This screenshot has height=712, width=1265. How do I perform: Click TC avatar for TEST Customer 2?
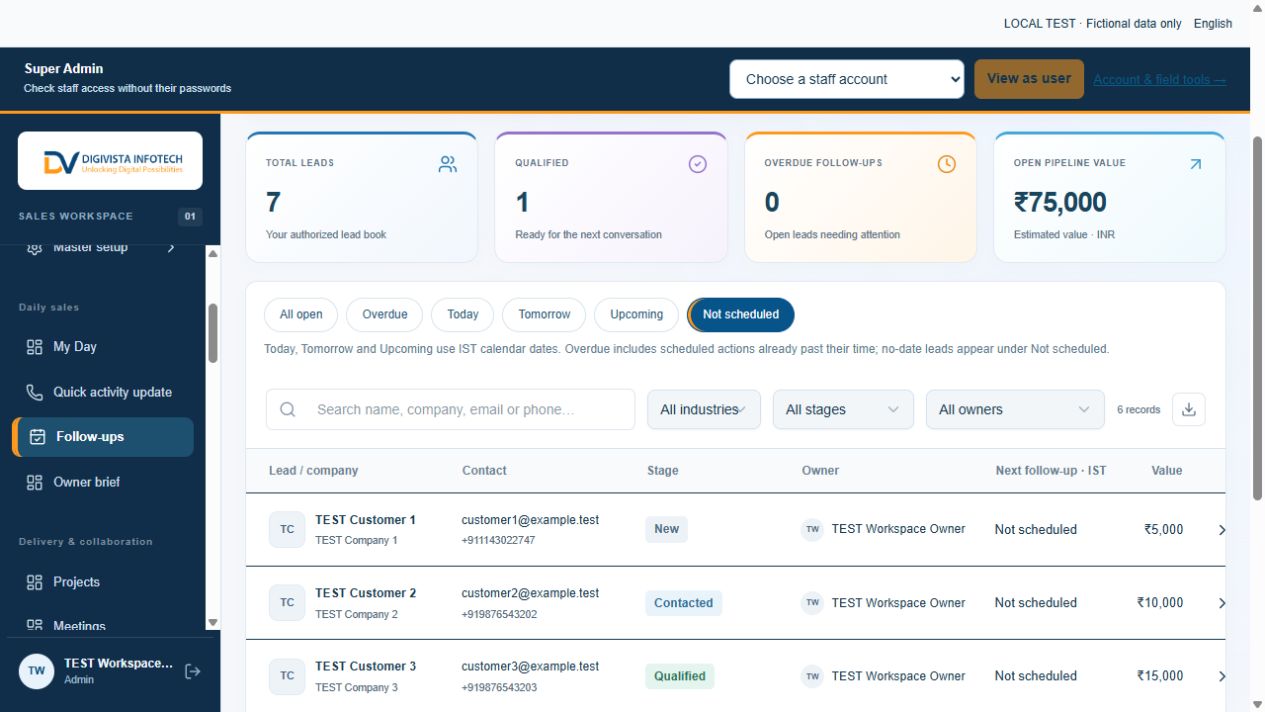click(x=287, y=602)
